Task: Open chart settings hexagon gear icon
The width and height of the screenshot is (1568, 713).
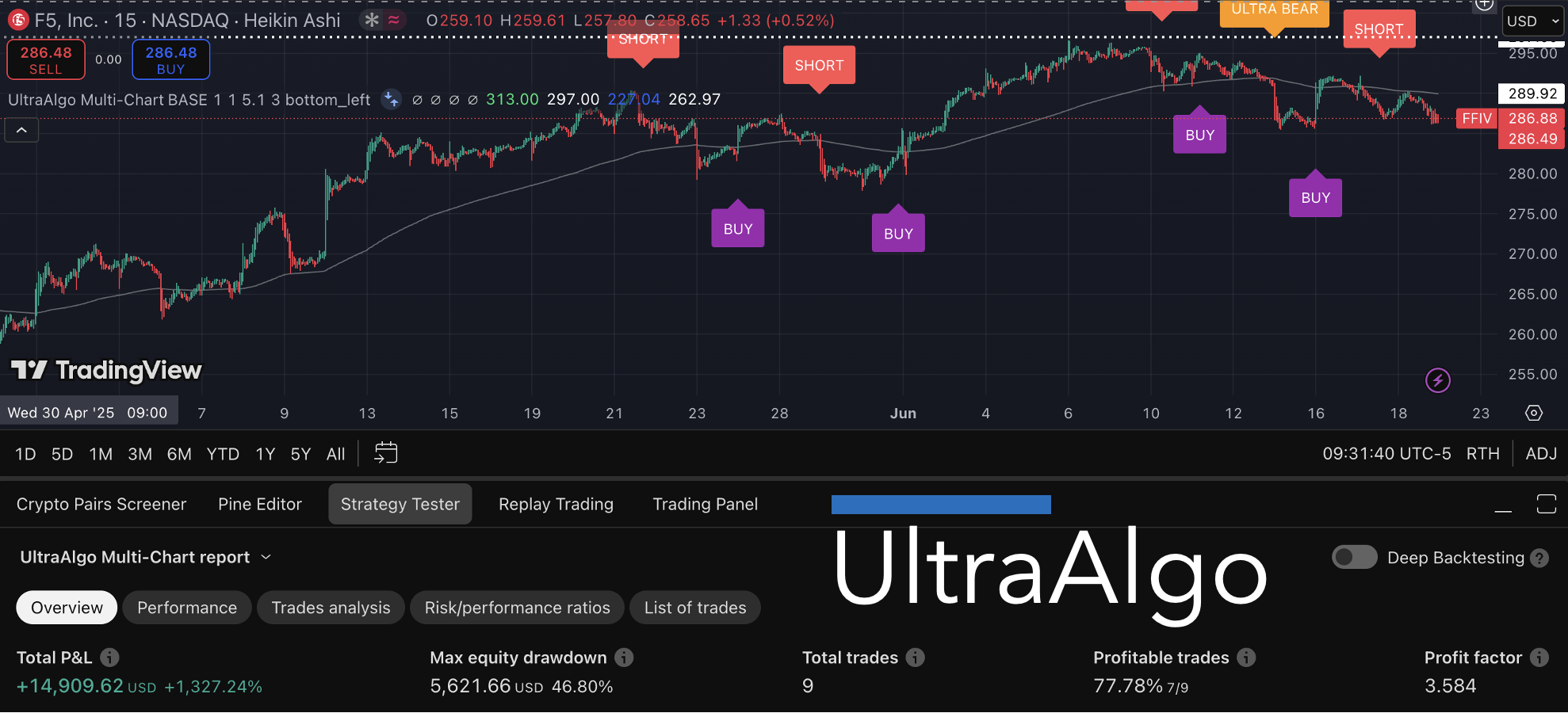Action: tap(1534, 413)
